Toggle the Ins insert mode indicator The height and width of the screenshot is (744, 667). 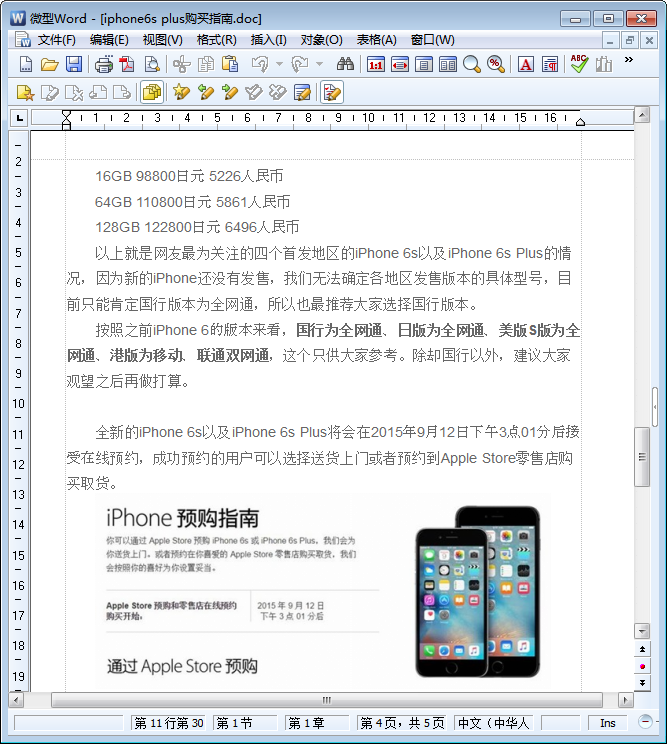(x=607, y=723)
